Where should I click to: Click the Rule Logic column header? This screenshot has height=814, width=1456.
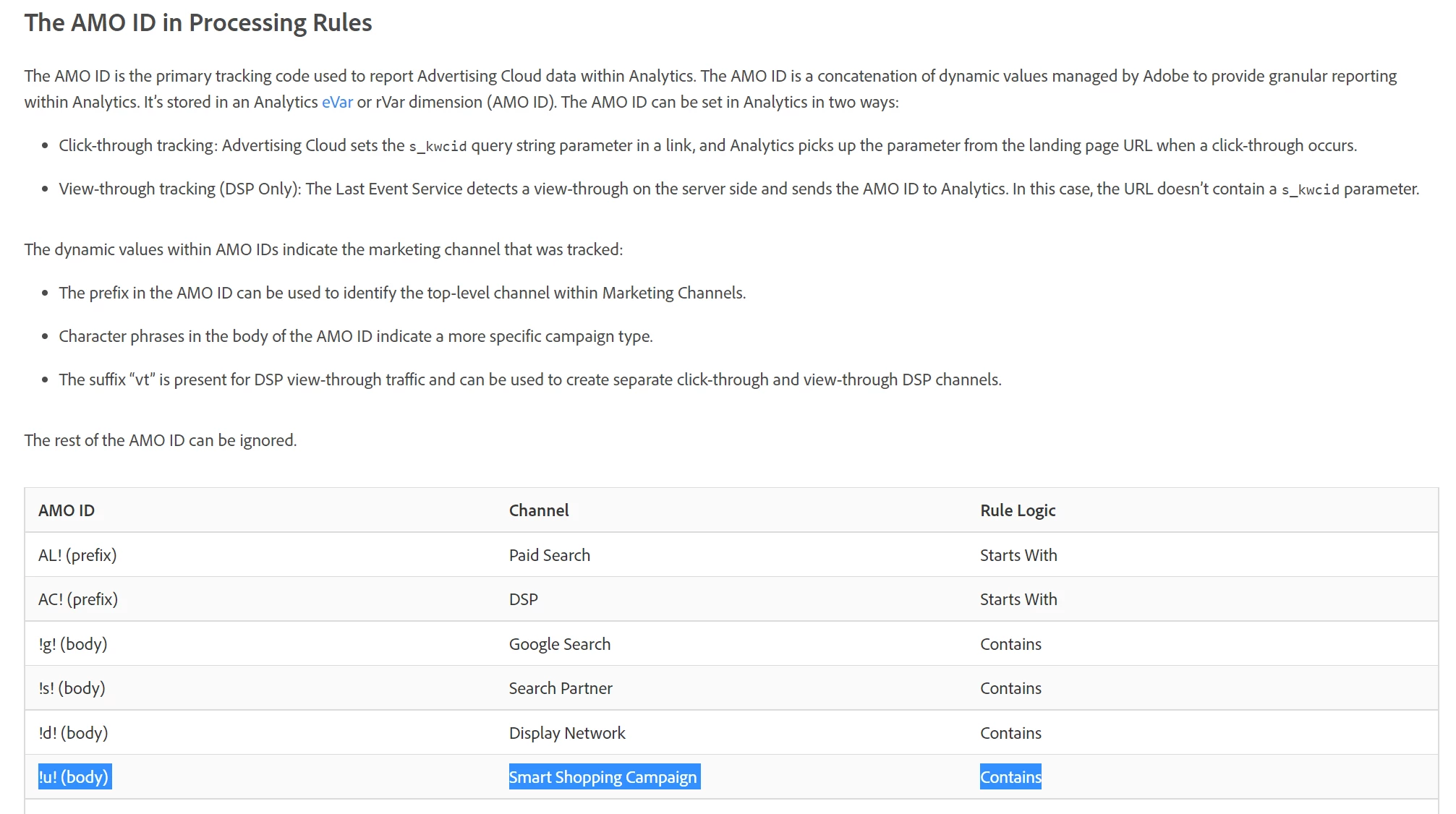coord(1018,510)
